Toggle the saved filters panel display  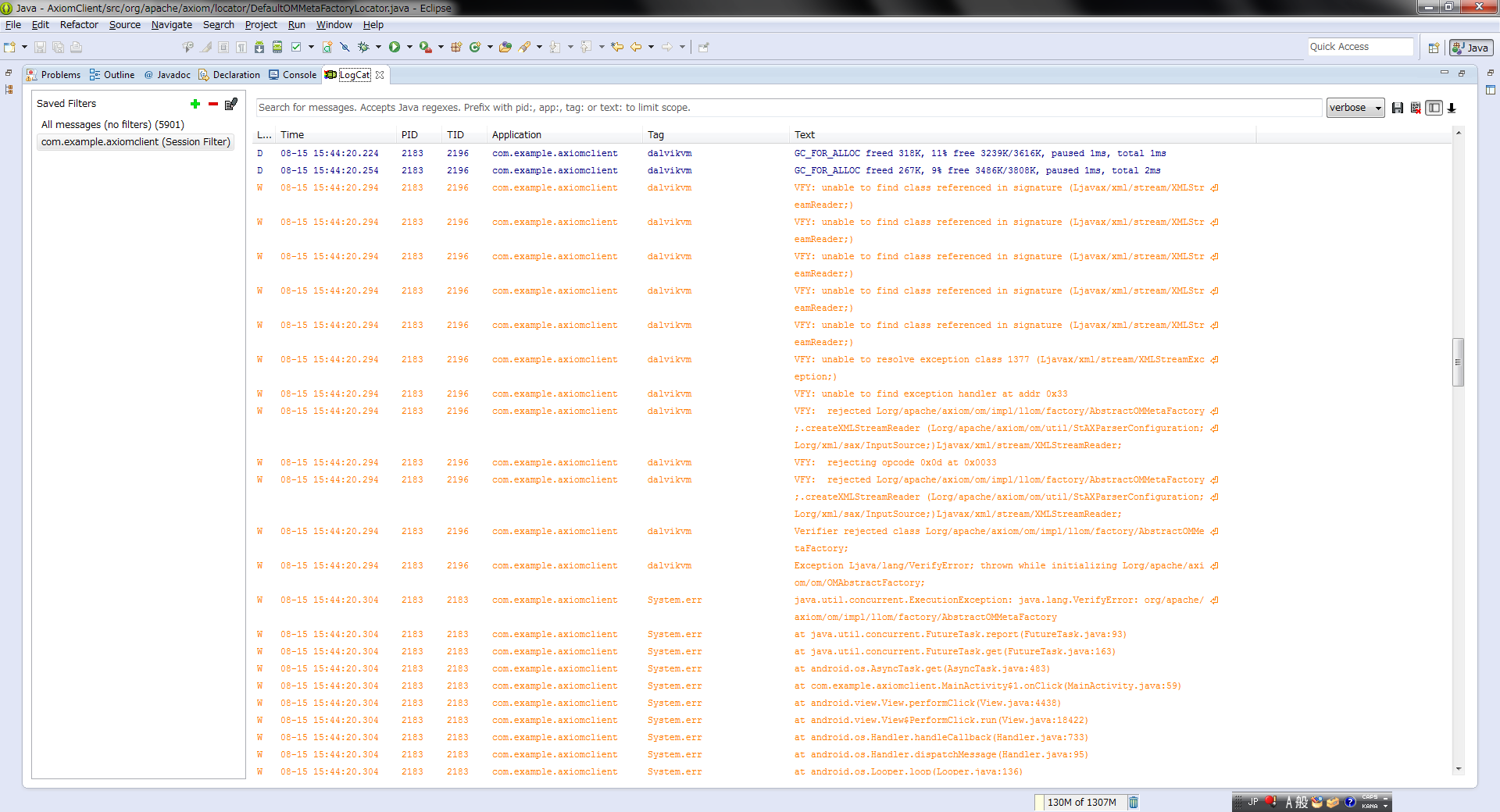[1434, 108]
